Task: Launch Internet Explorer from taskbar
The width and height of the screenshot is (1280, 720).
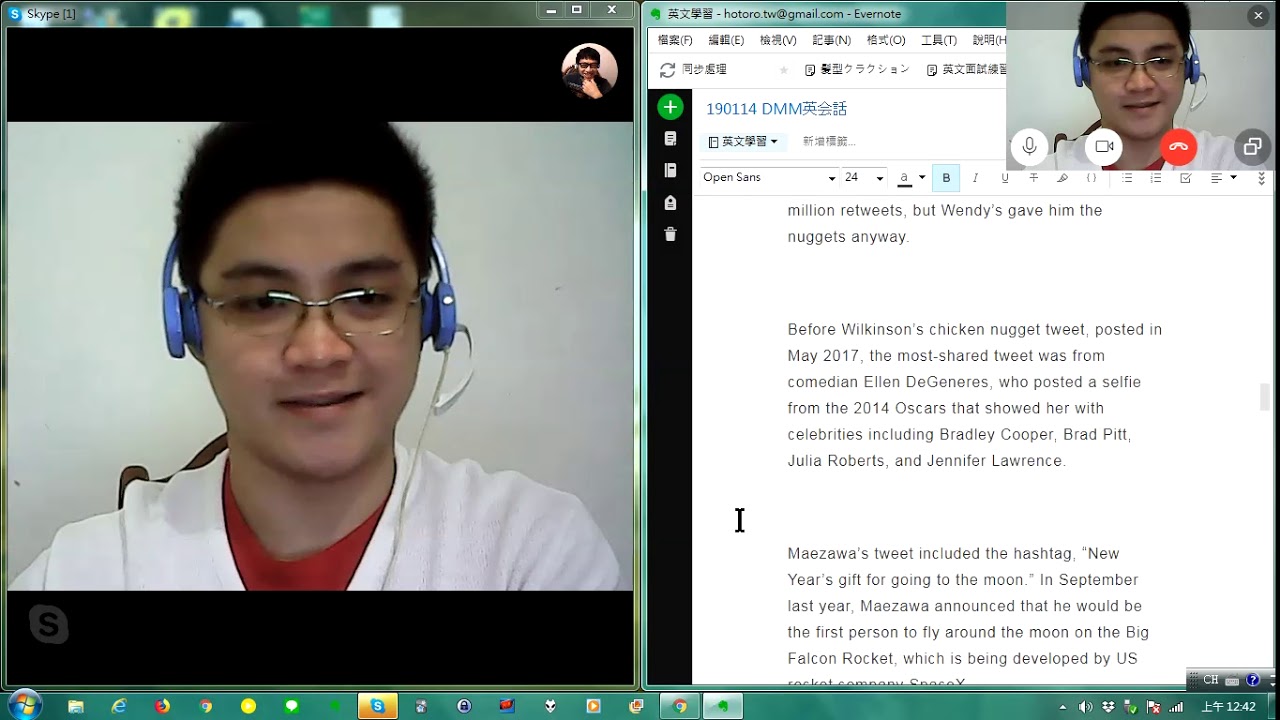Action: [119, 706]
